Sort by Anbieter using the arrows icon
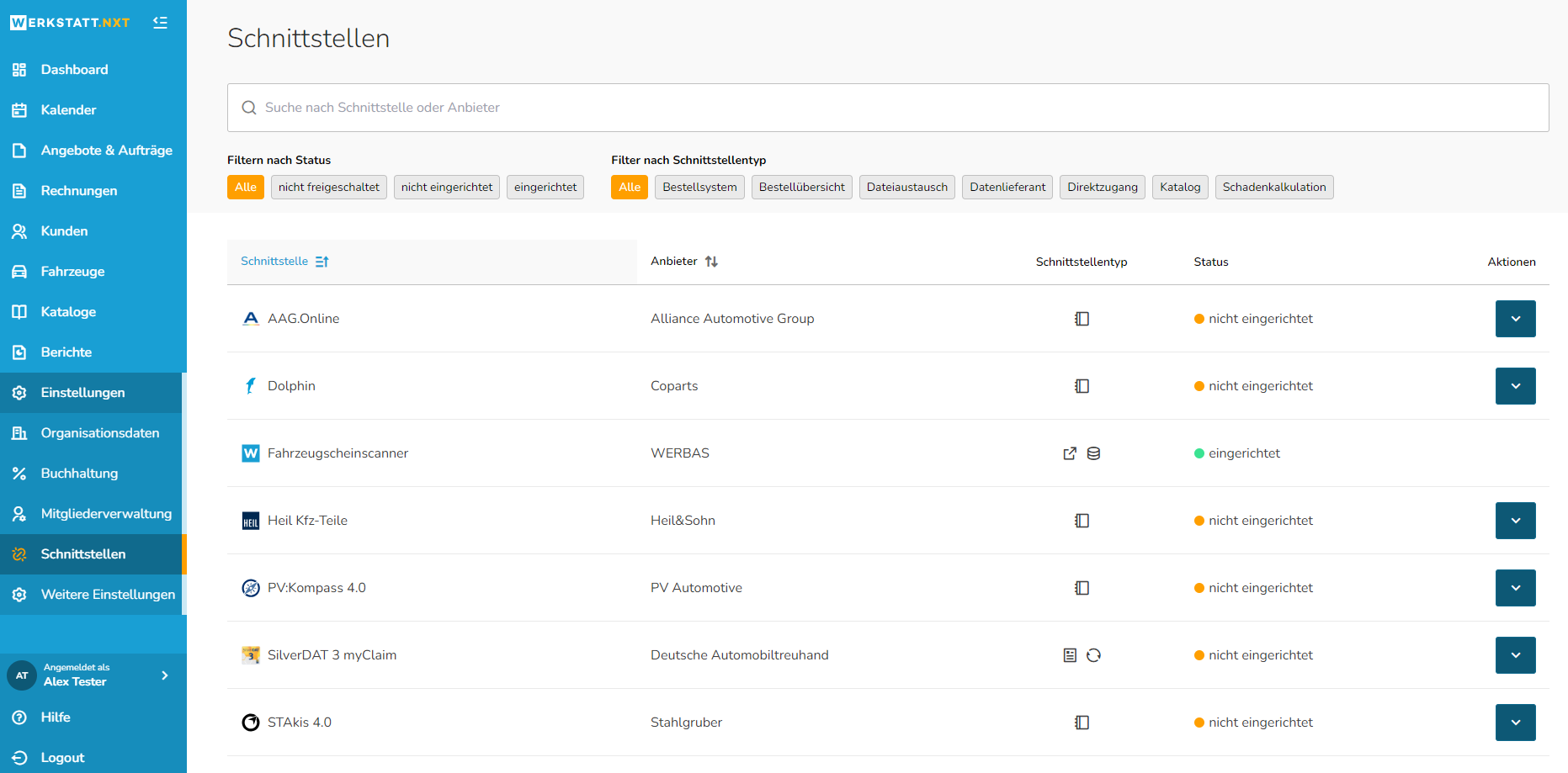 point(711,262)
